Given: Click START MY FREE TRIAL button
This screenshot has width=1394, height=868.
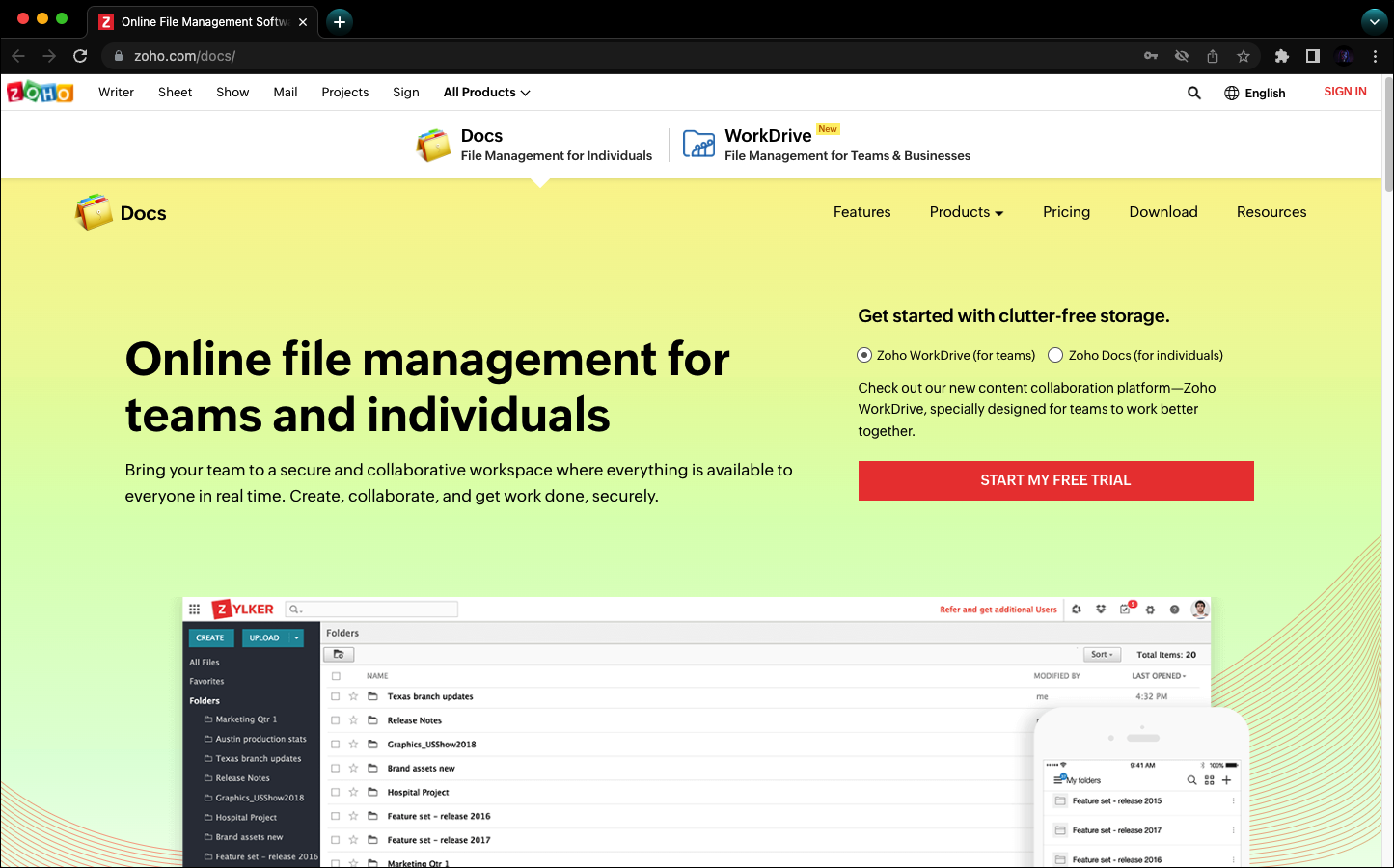Looking at the screenshot, I should 1055,480.
